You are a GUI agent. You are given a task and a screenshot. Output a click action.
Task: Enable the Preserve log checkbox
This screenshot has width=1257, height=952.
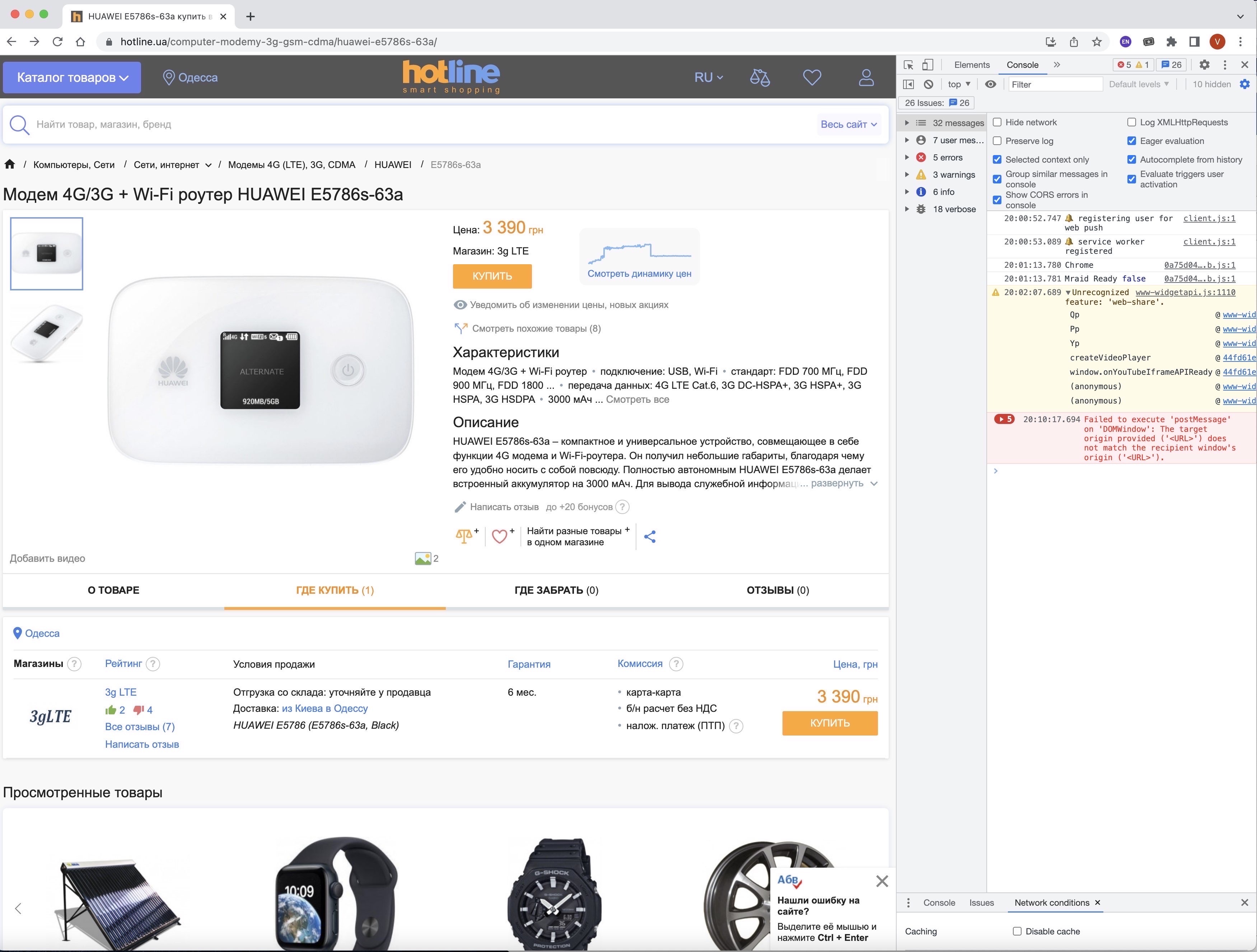997,141
